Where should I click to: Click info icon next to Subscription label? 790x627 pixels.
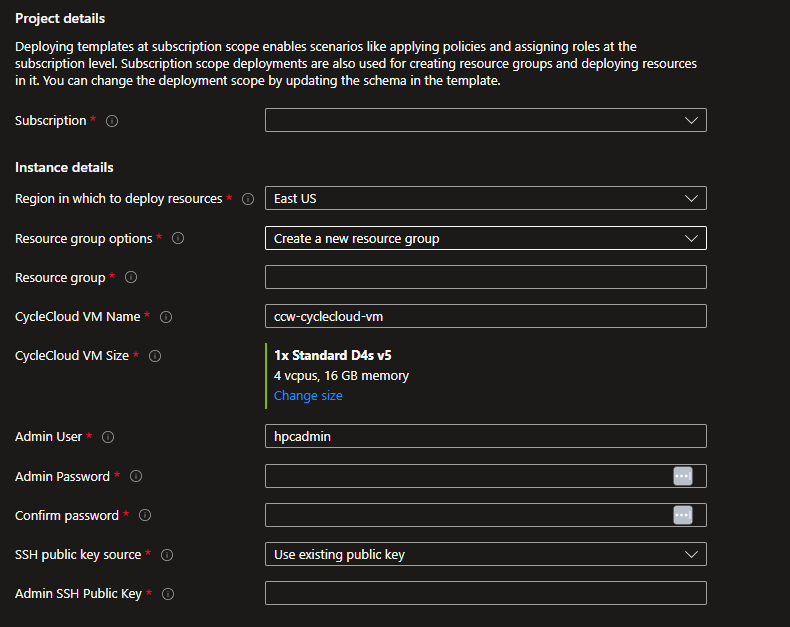click(112, 121)
